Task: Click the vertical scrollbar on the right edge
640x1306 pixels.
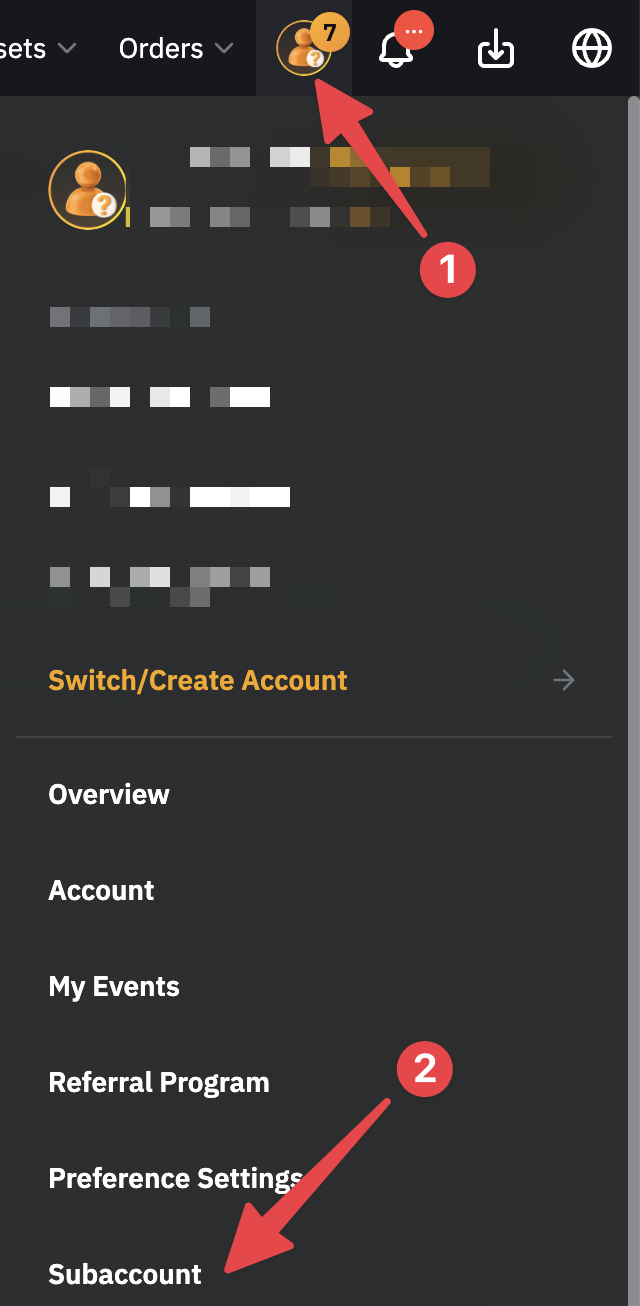Action: (x=633, y=600)
